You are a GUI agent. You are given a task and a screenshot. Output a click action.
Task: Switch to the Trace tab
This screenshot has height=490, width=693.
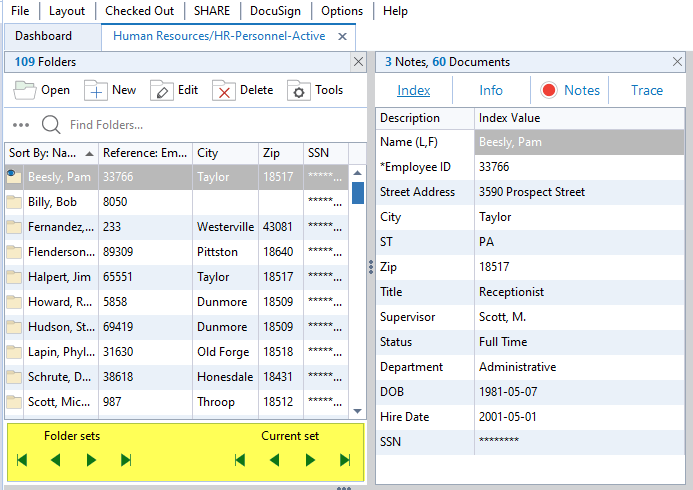(647, 90)
